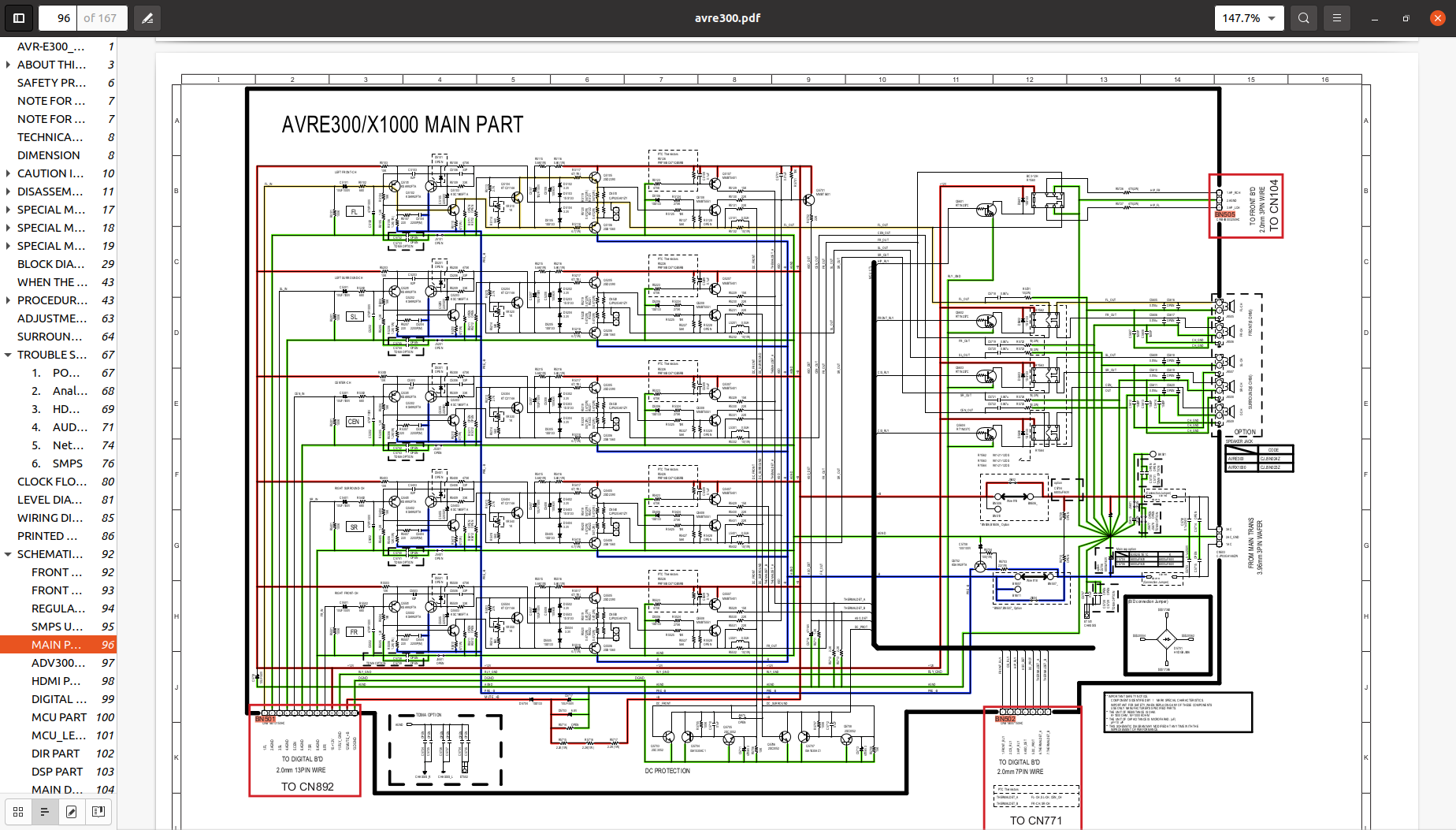Viewport: 1456px width, 830px height.
Task: Expand the DISASSEM... outline entry
Action: coord(8,192)
